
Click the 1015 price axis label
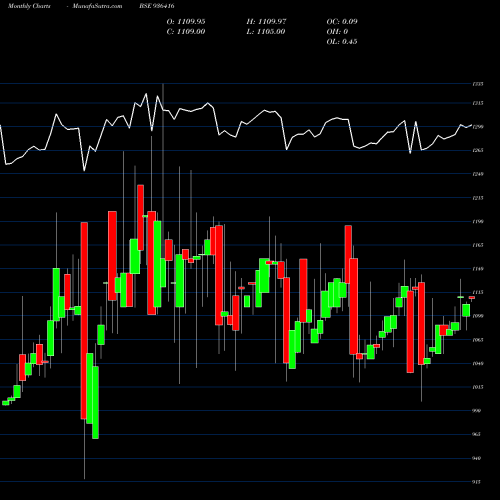pyautogui.click(x=478, y=387)
